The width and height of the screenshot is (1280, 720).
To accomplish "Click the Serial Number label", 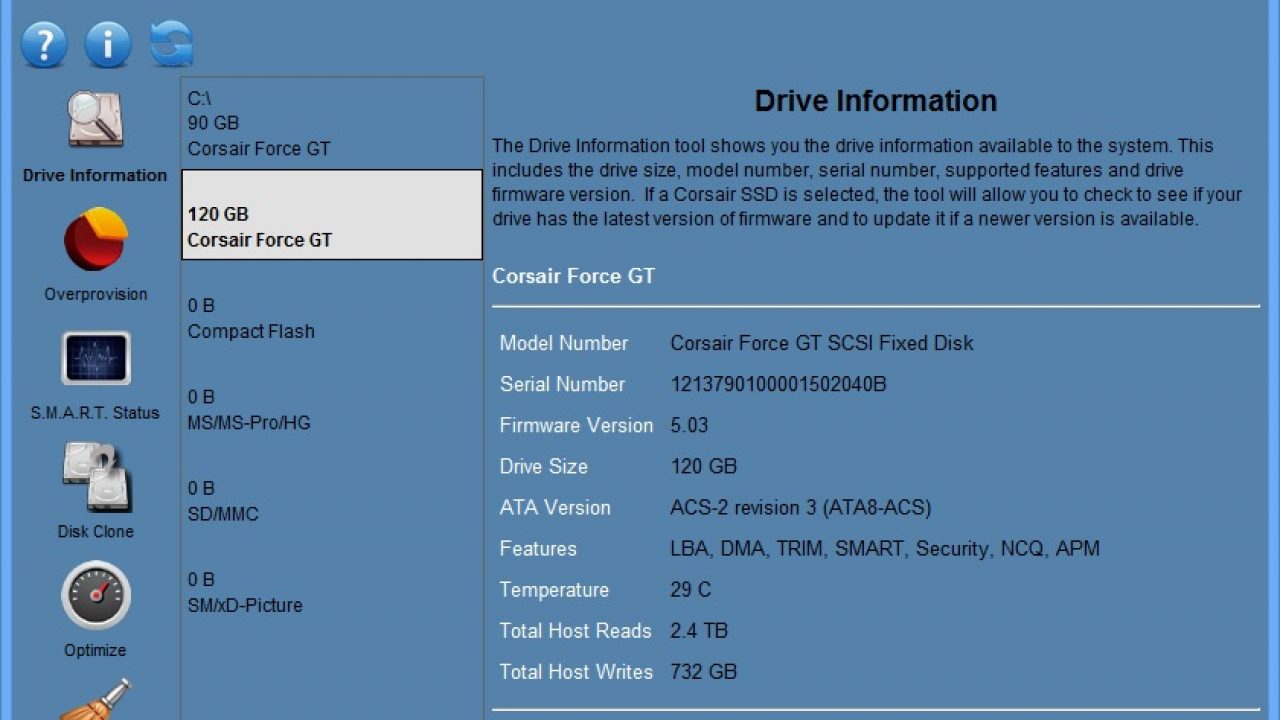I will [x=562, y=384].
